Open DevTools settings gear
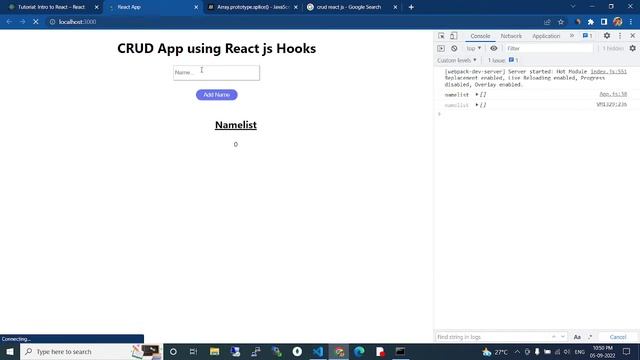Screen dimensions: 640x360 607,36
